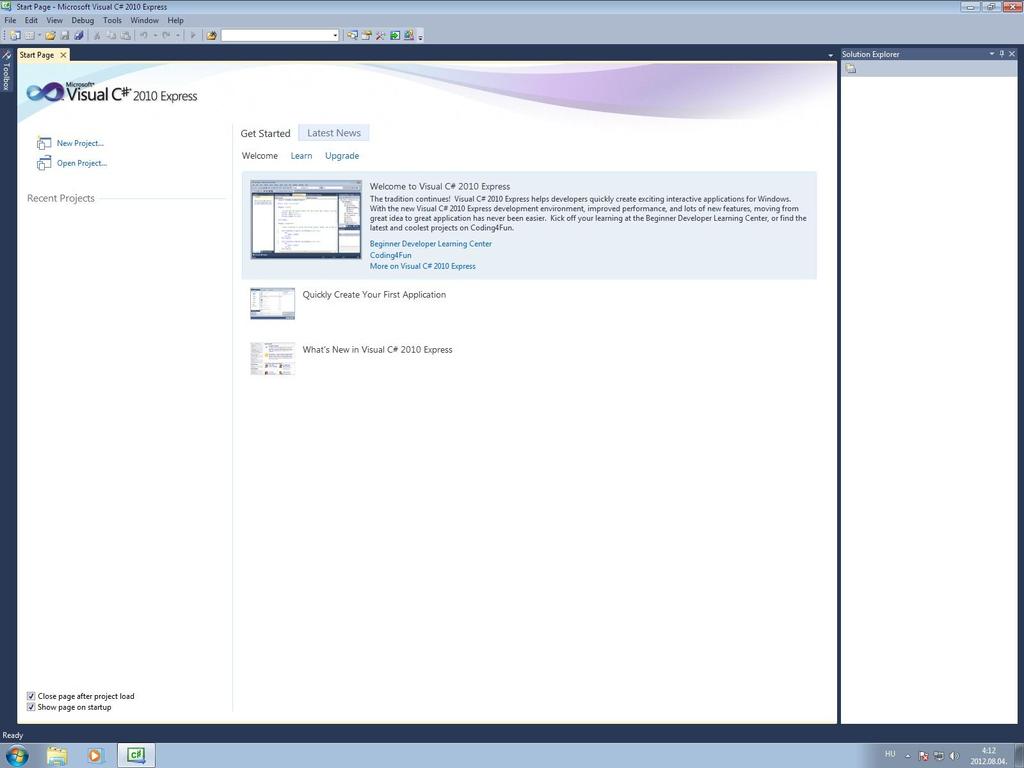
Task: Click the New Project... link
Action: (x=80, y=143)
